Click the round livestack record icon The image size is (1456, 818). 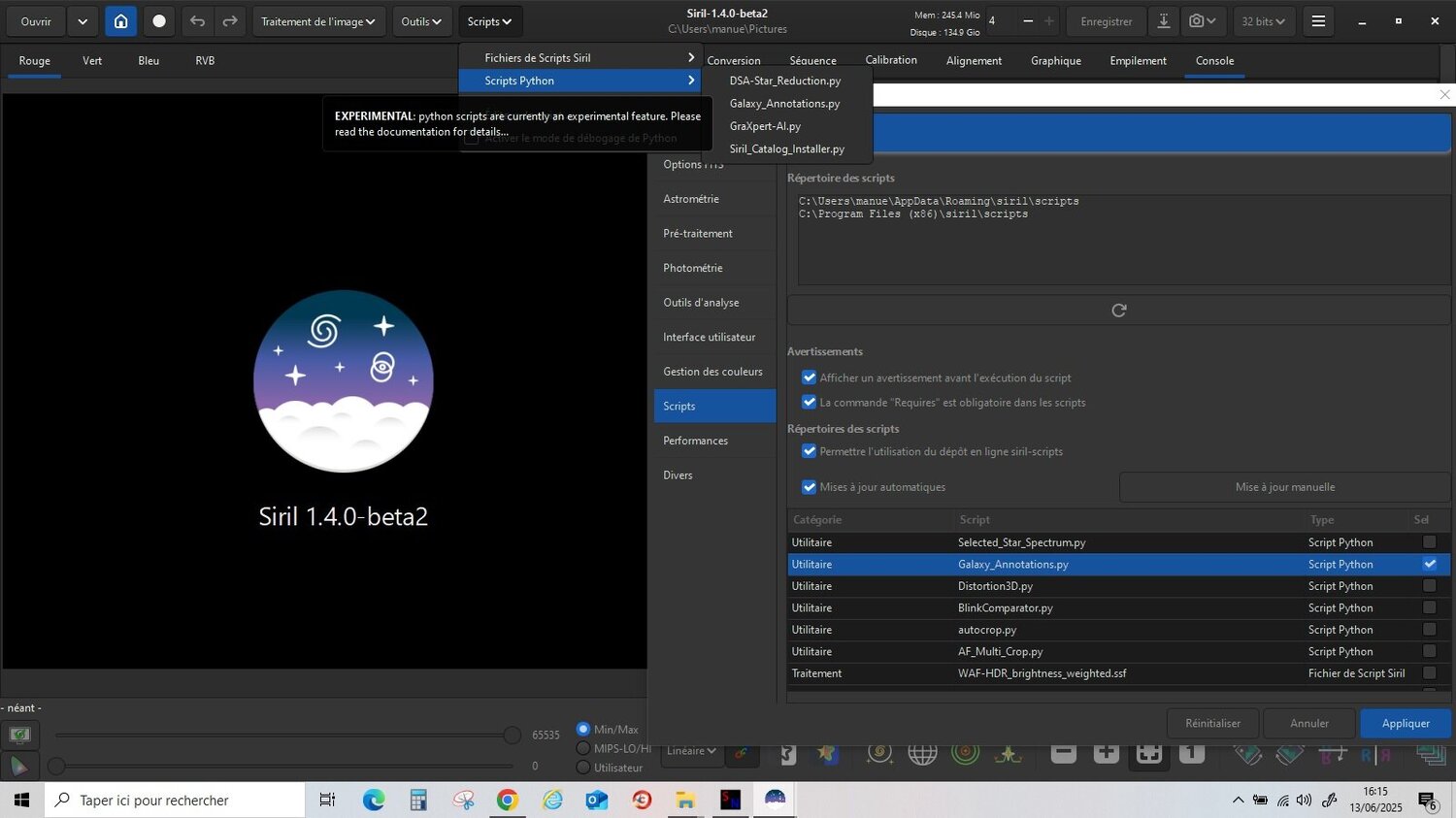point(159,21)
